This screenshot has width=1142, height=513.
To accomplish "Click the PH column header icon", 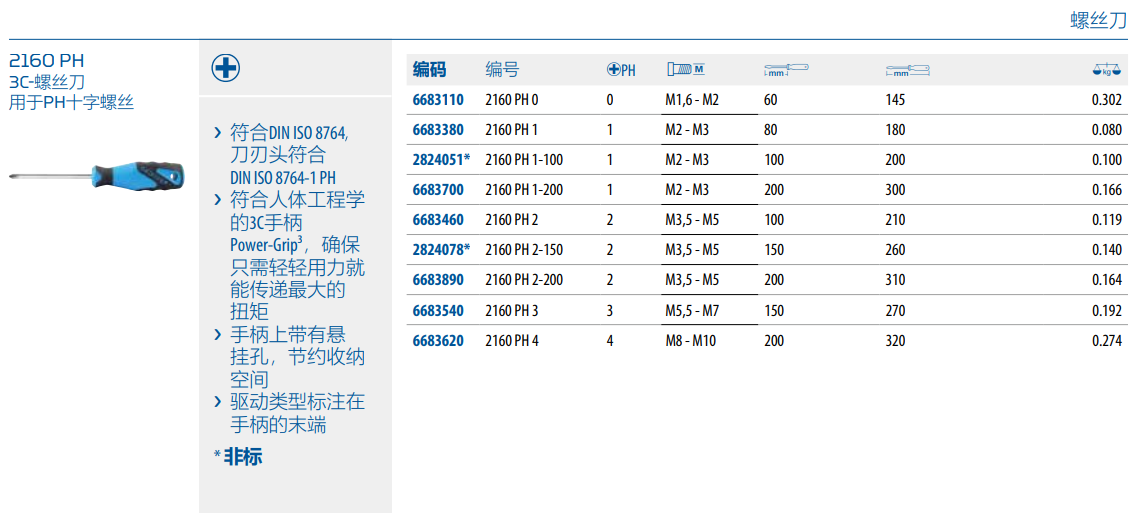I will point(621,70).
